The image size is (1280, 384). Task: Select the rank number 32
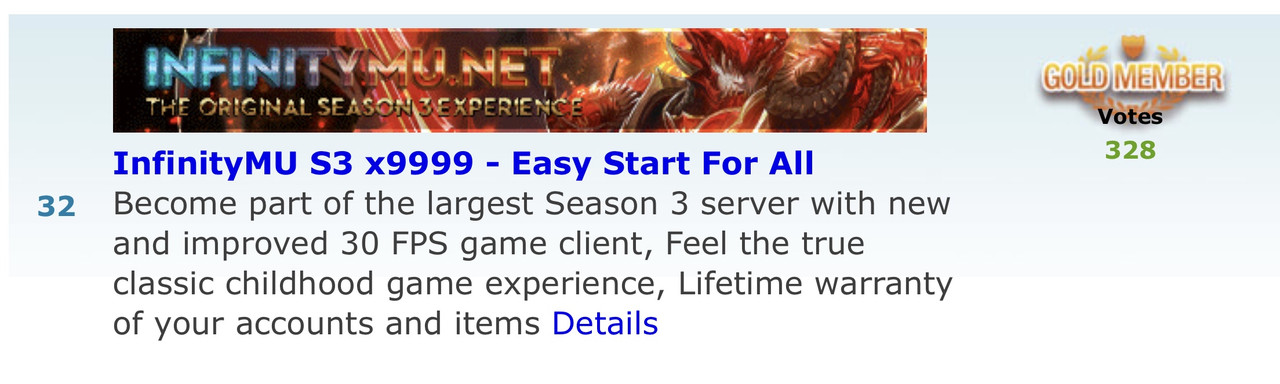(x=57, y=207)
